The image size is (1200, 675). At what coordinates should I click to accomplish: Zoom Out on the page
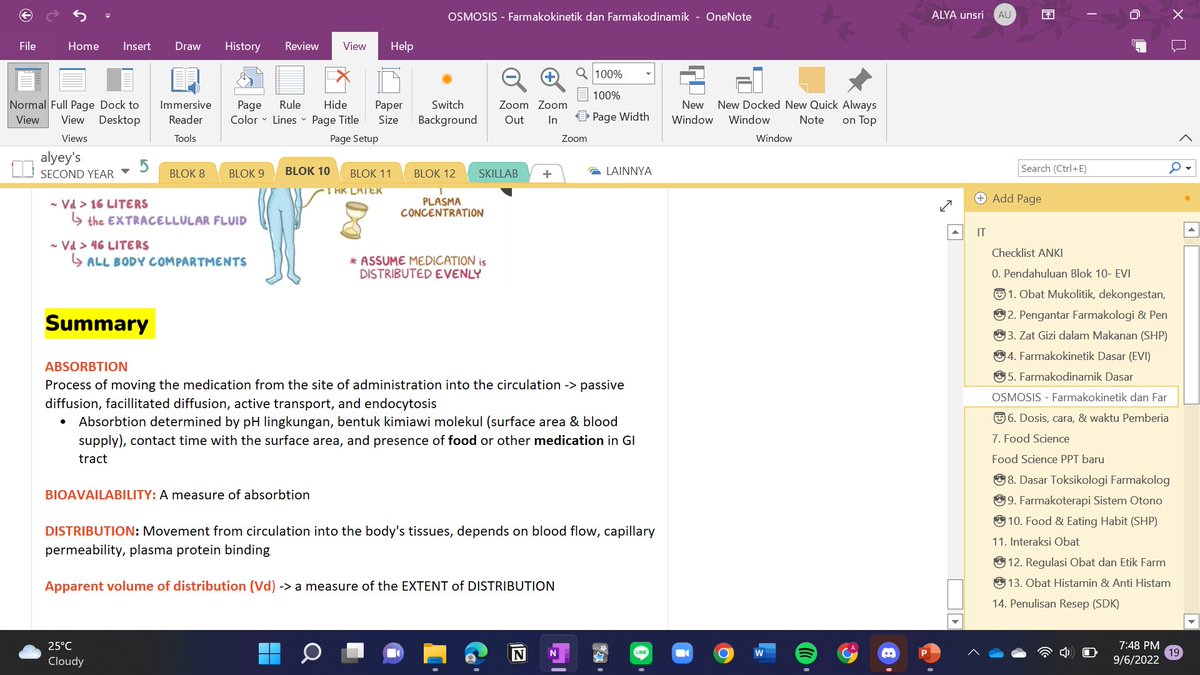coord(513,95)
